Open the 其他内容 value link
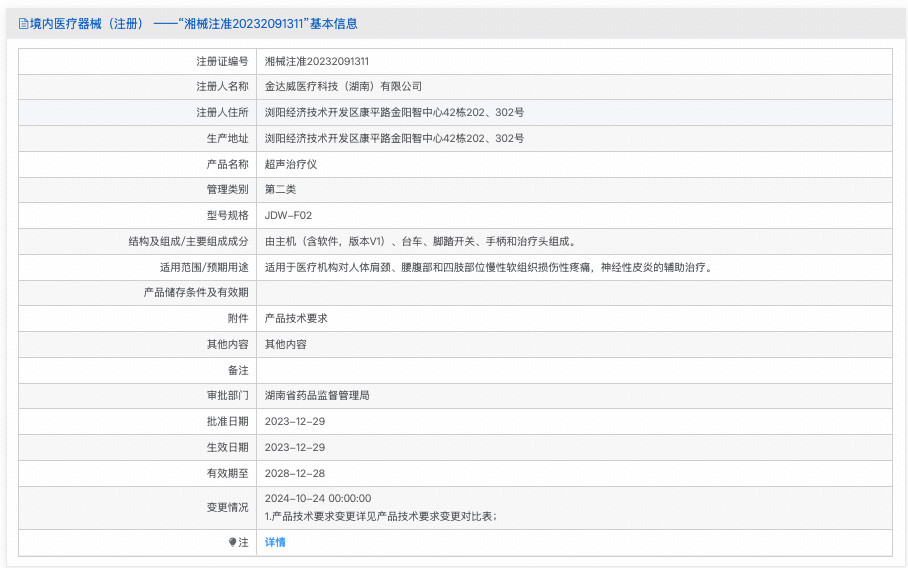Viewport: 908px width, 568px height. tap(285, 344)
